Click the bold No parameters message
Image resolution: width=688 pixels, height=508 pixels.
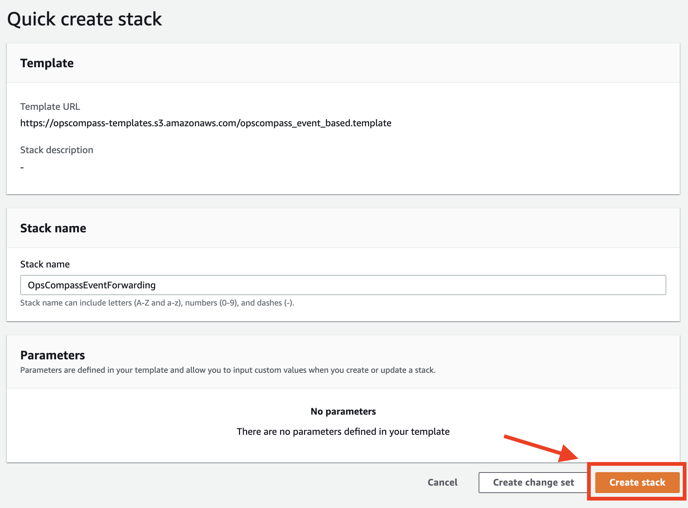tap(343, 411)
